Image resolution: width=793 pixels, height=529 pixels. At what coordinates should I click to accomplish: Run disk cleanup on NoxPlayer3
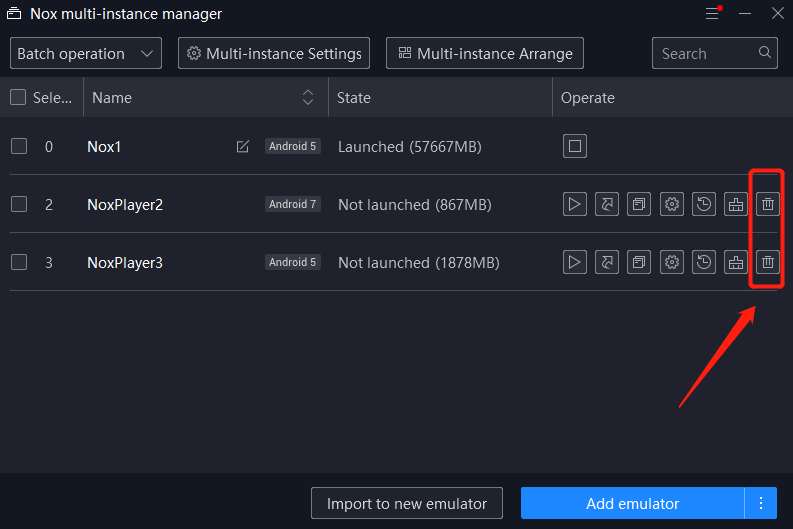736,262
